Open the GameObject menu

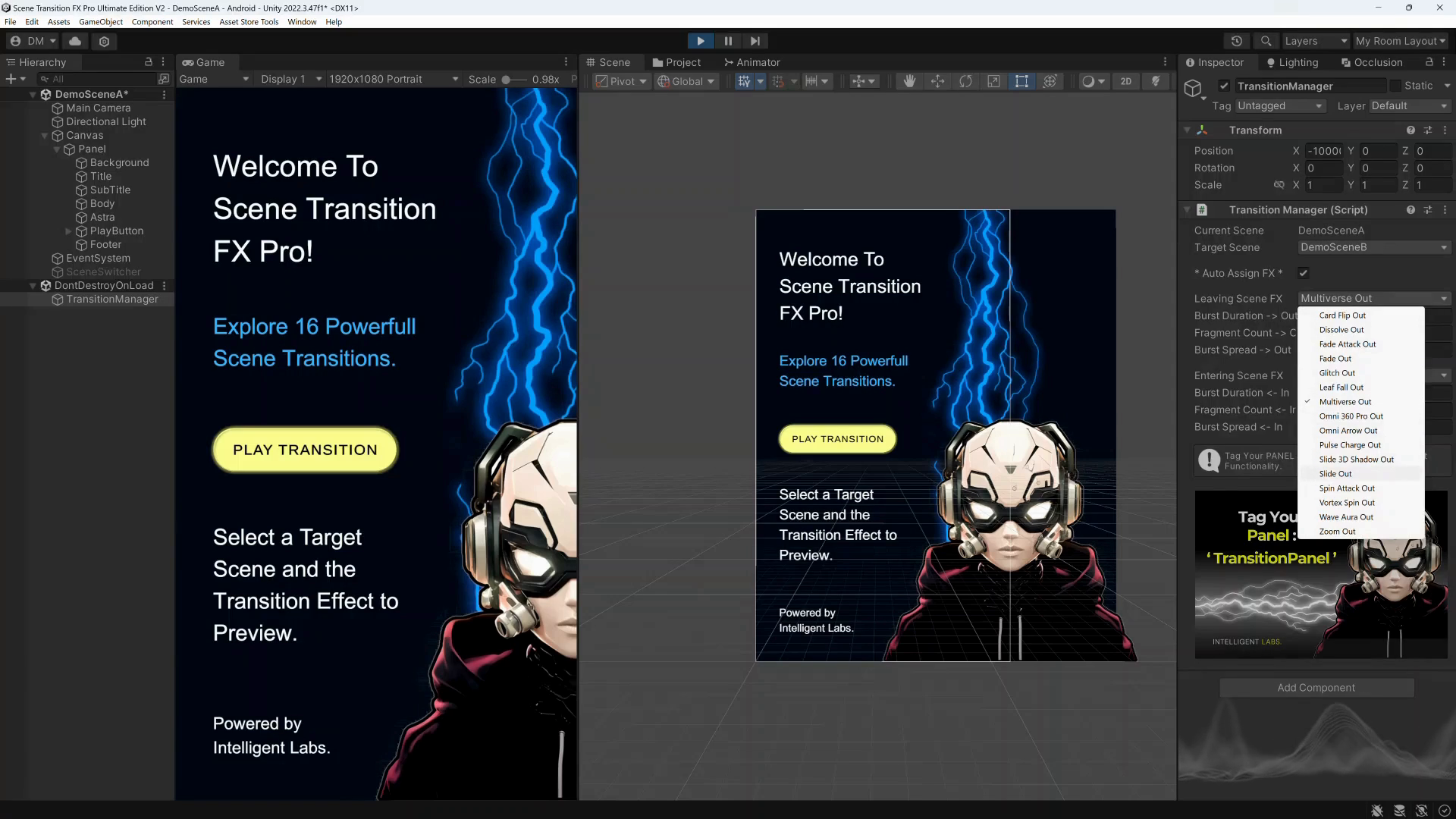[x=101, y=22]
